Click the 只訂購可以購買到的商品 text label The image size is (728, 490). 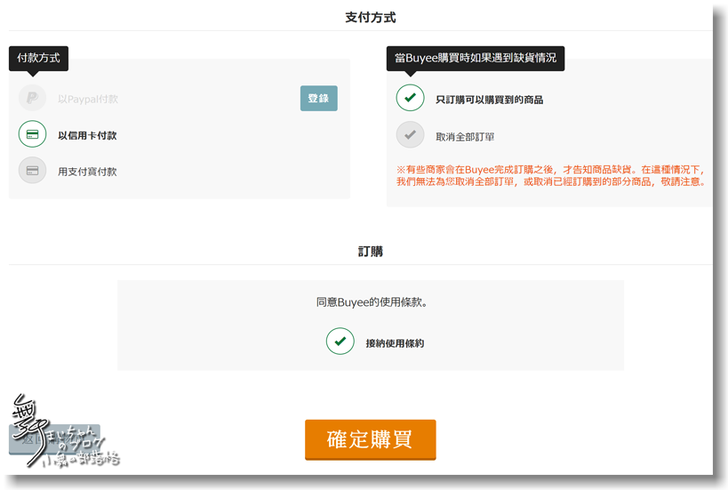489,100
